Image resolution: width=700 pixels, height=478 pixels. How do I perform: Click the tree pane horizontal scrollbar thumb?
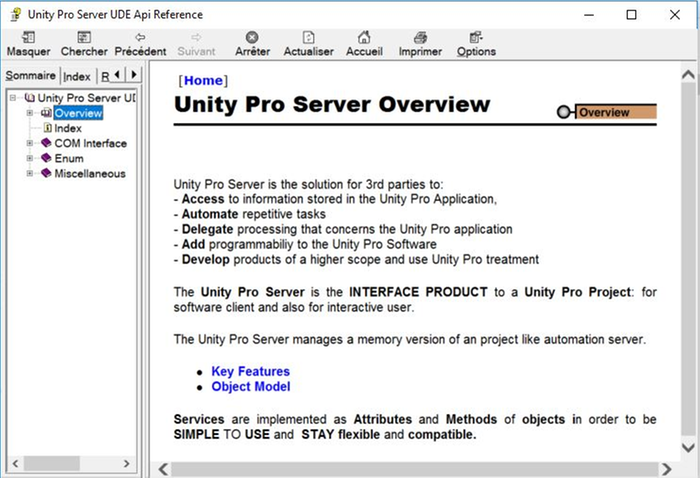pyautogui.click(x=52, y=463)
